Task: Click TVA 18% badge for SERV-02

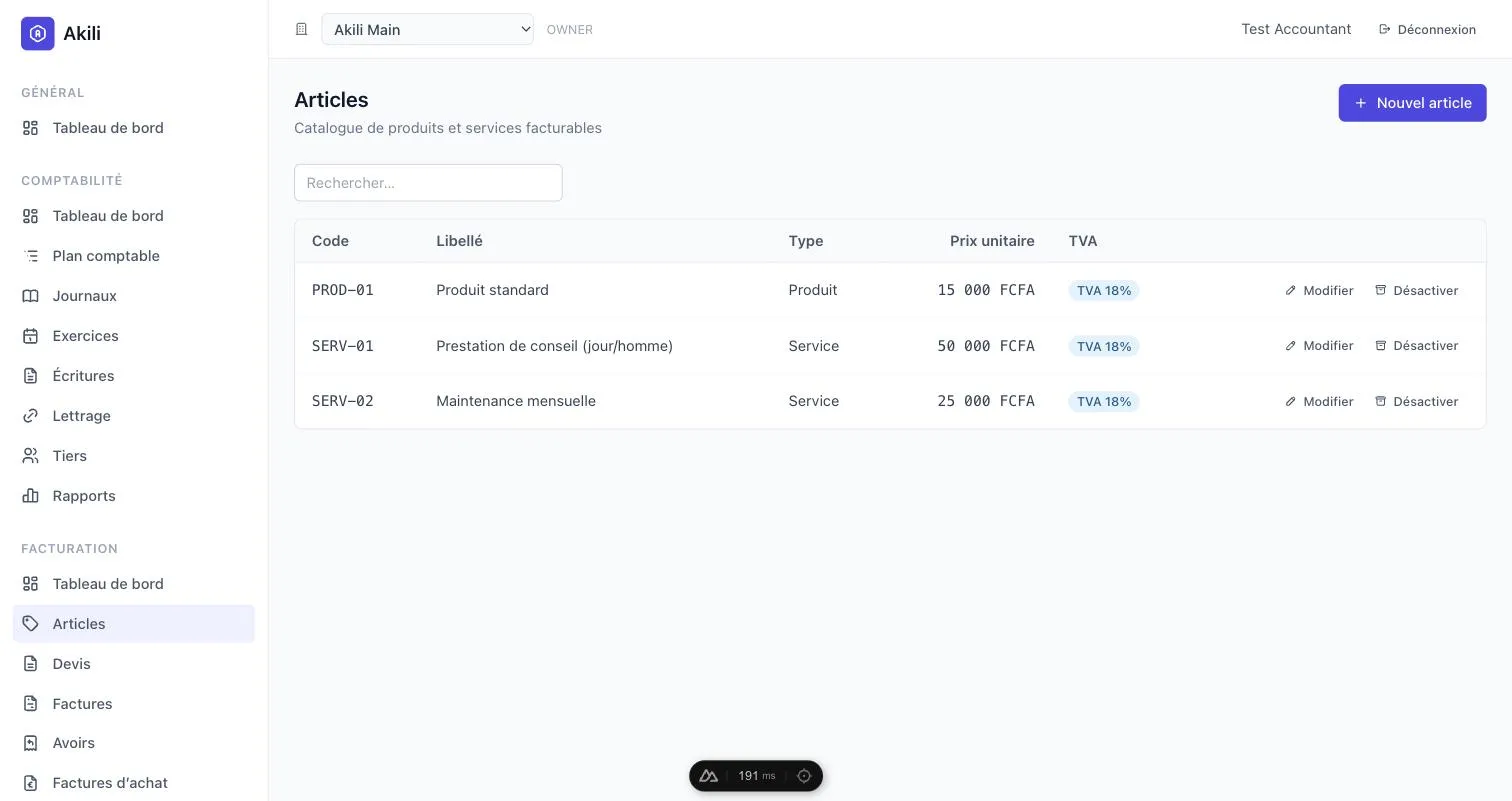Action: click(x=1104, y=402)
